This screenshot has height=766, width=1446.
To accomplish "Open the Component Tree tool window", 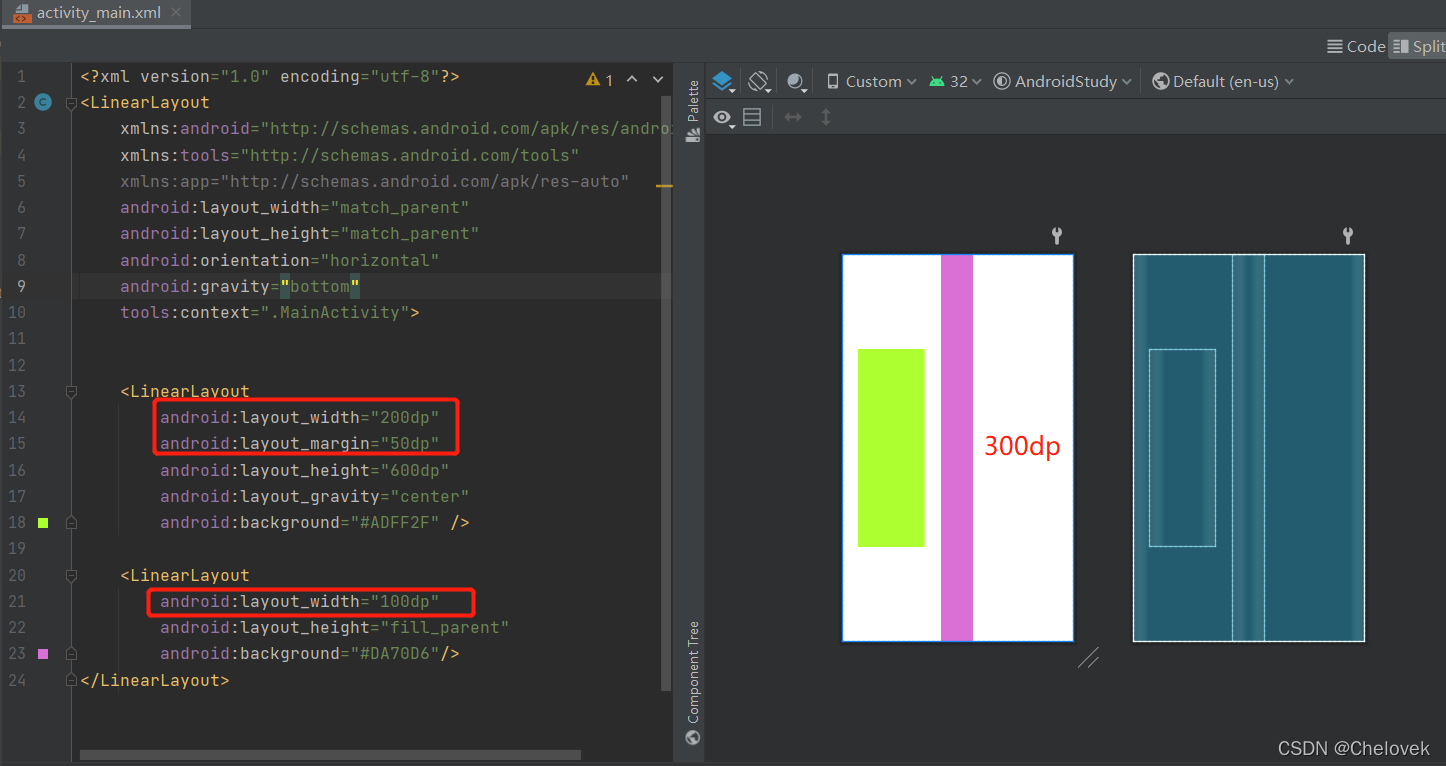I will (x=692, y=683).
